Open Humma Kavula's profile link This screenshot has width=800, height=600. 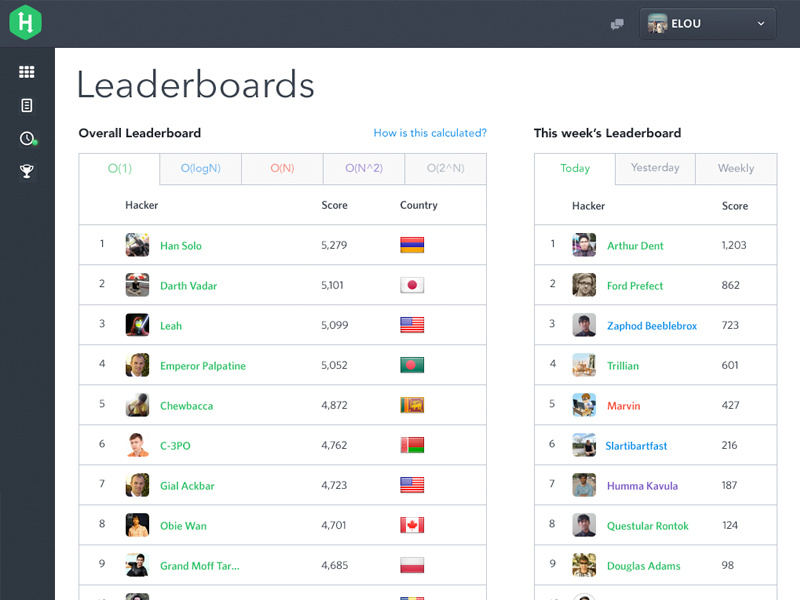642,486
